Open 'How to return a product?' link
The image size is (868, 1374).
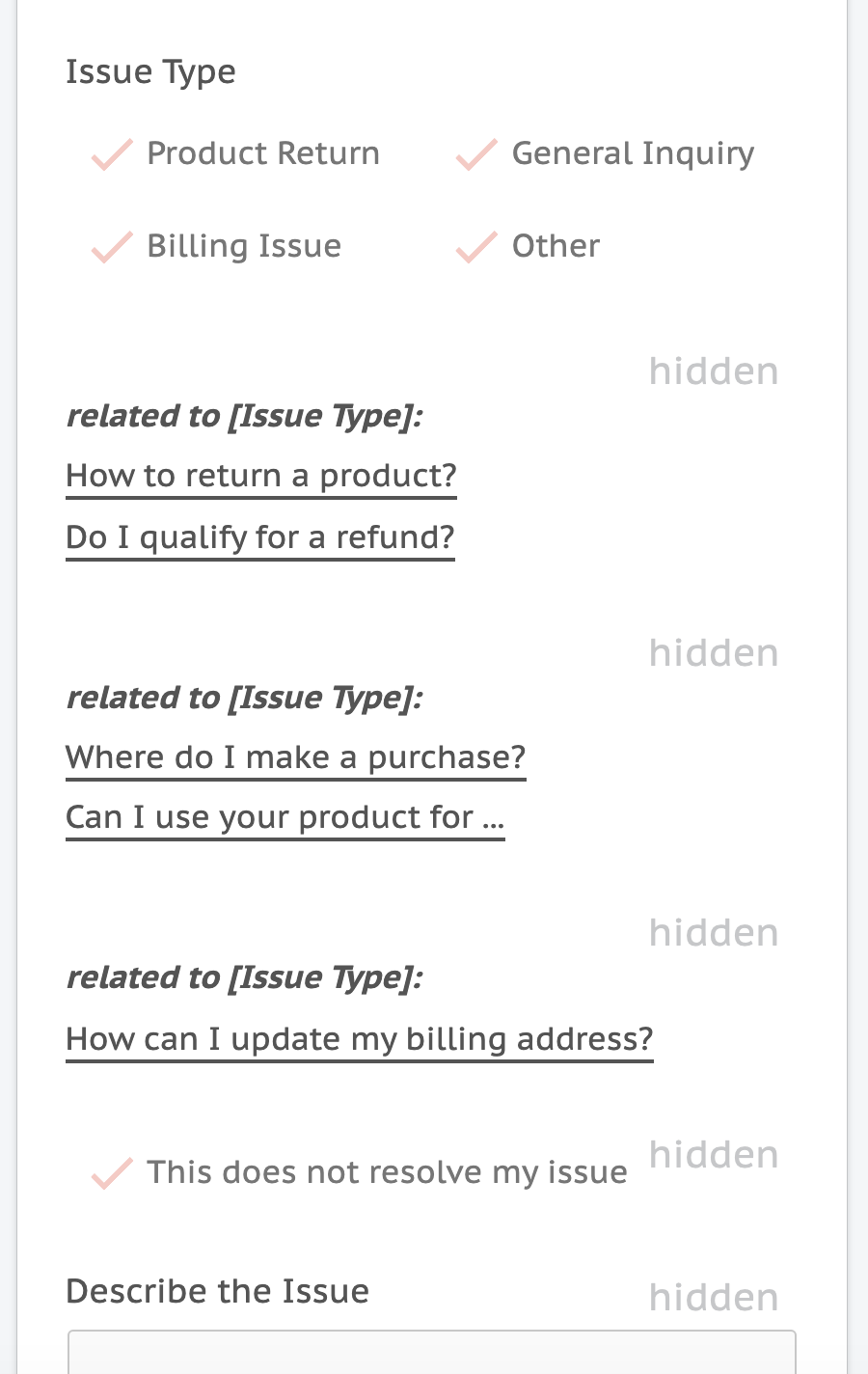[261, 477]
